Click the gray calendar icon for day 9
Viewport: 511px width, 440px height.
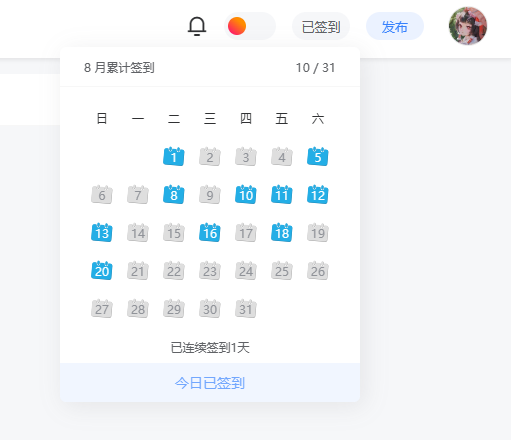pyautogui.click(x=210, y=194)
